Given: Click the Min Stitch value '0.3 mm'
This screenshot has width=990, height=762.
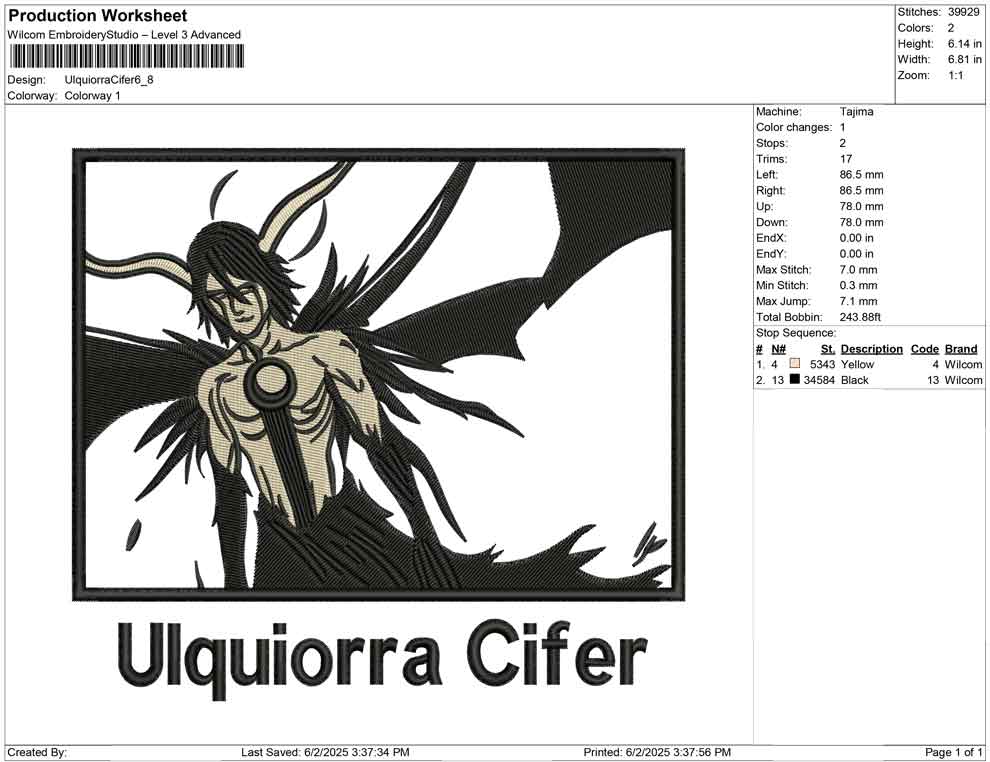Looking at the screenshot, I should click(x=859, y=285).
